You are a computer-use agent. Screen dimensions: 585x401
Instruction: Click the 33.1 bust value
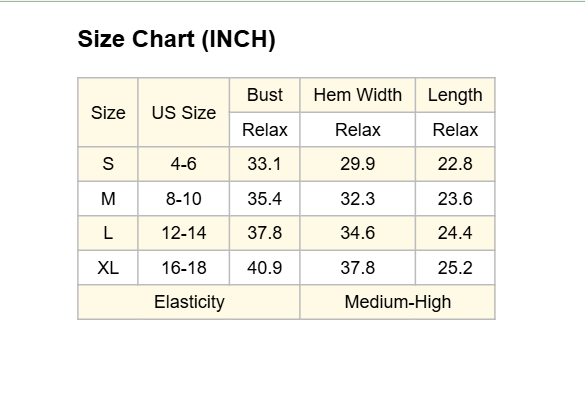[265, 164]
